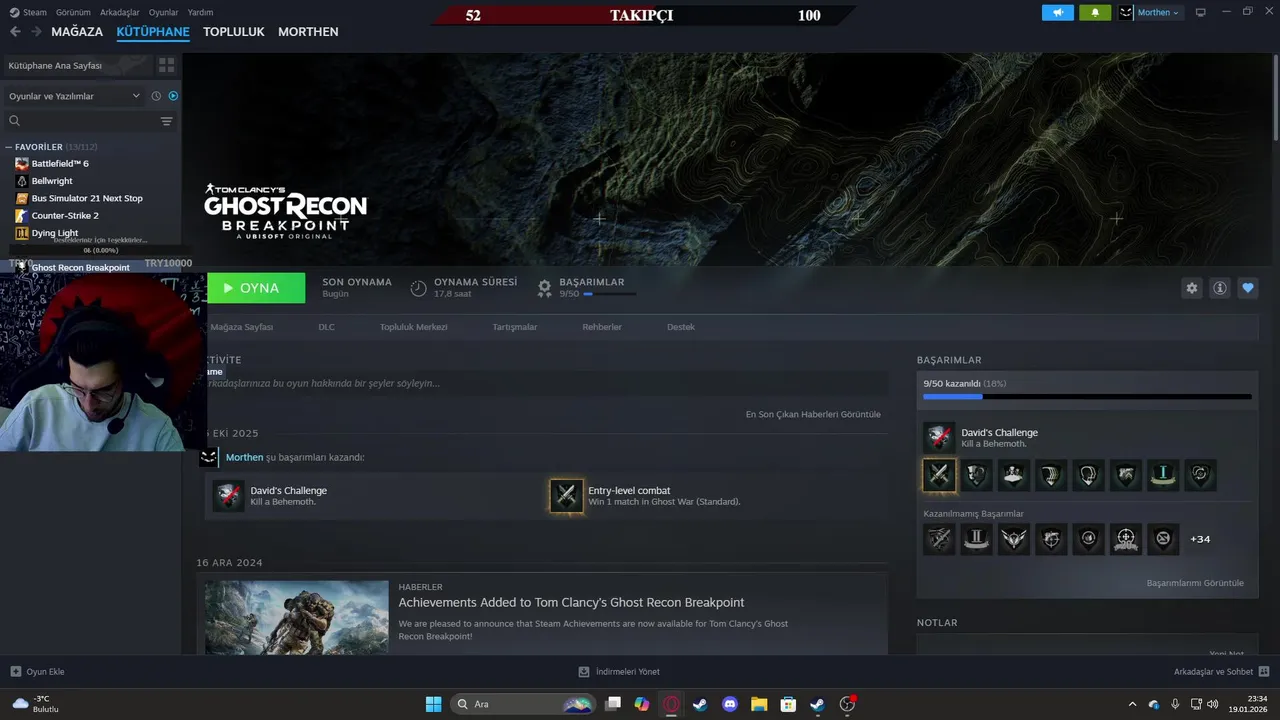Open Tartışmalar link

[x=515, y=327]
